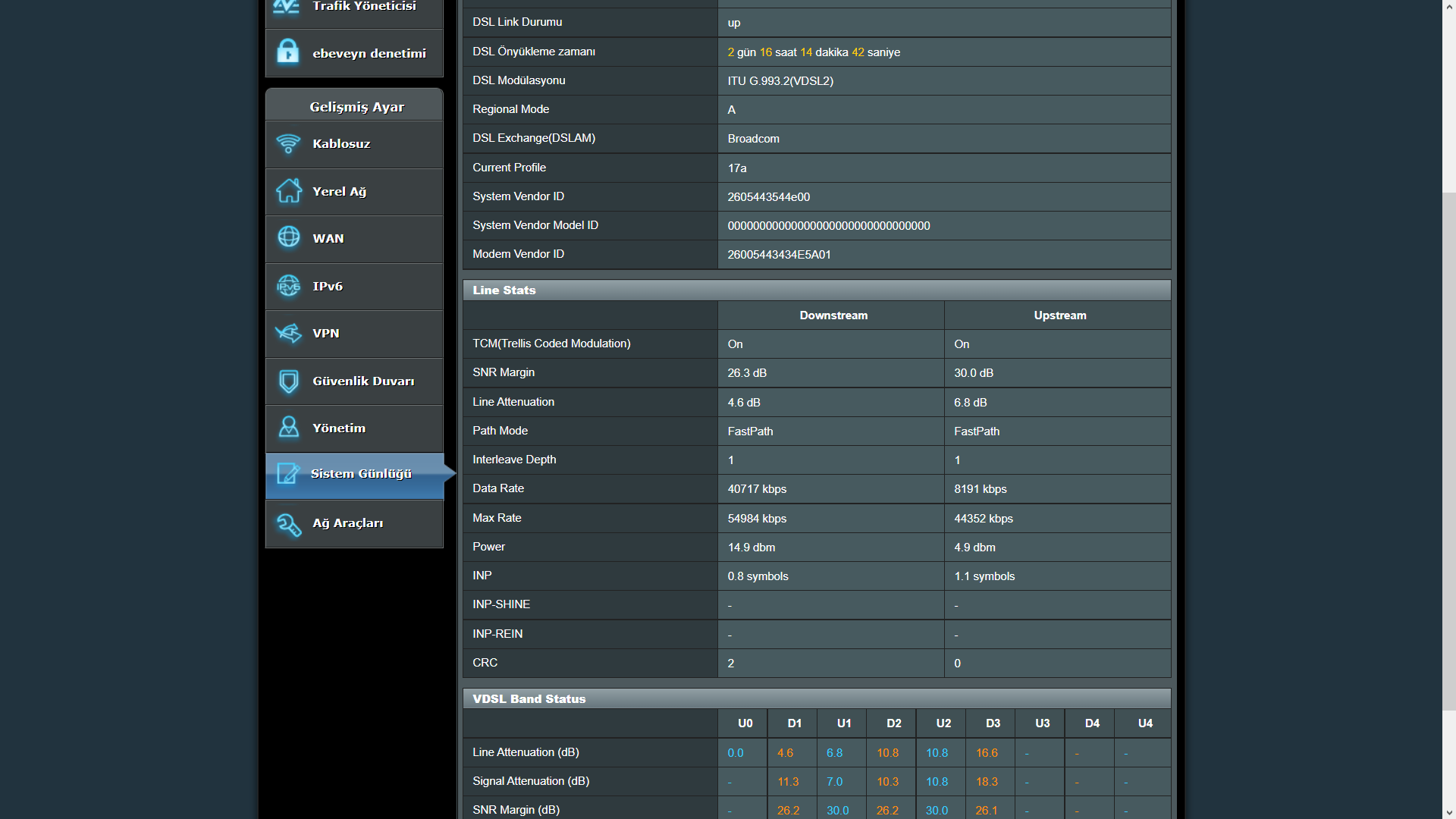The image size is (1456, 819).
Task: Click the D1 band column header
Action: 793,723
